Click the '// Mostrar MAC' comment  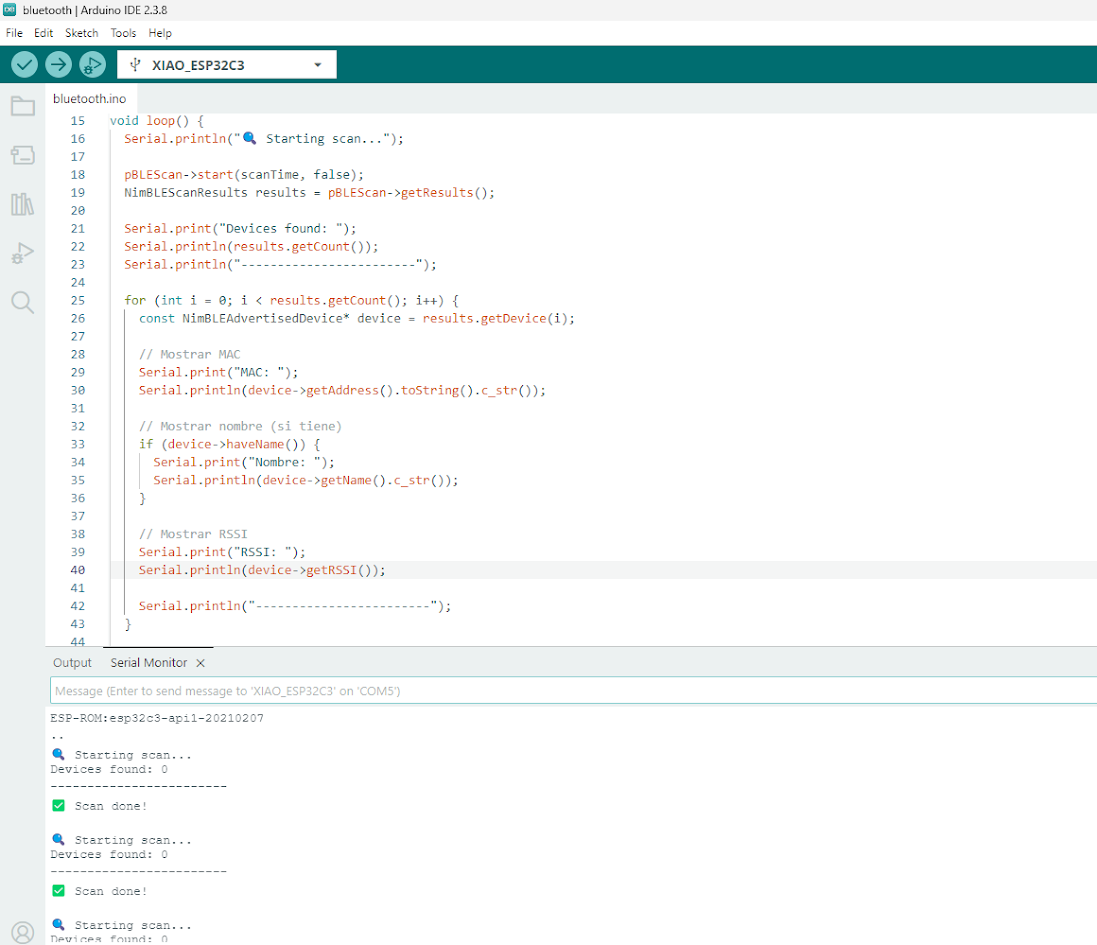tap(190, 355)
